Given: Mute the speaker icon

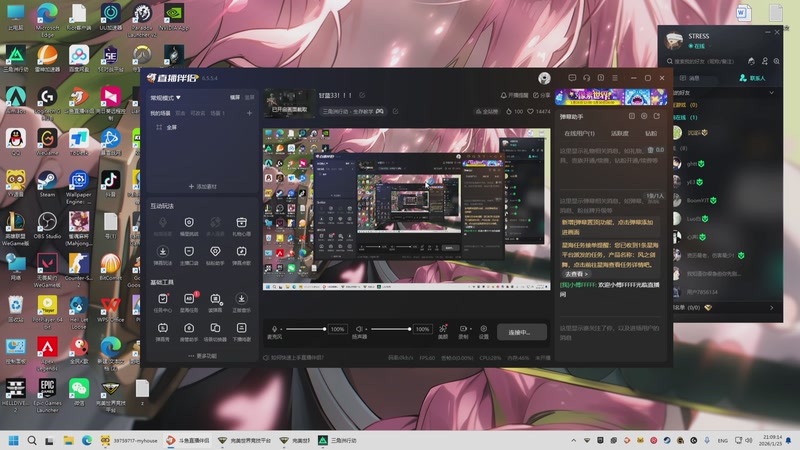Looking at the screenshot, I should [359, 329].
